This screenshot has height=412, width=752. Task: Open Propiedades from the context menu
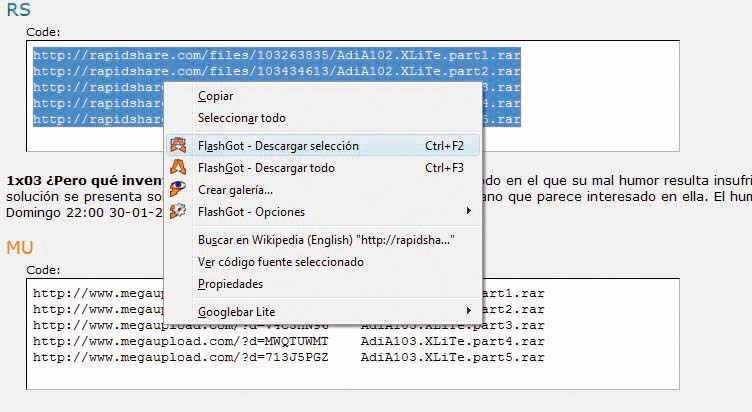click(230, 284)
